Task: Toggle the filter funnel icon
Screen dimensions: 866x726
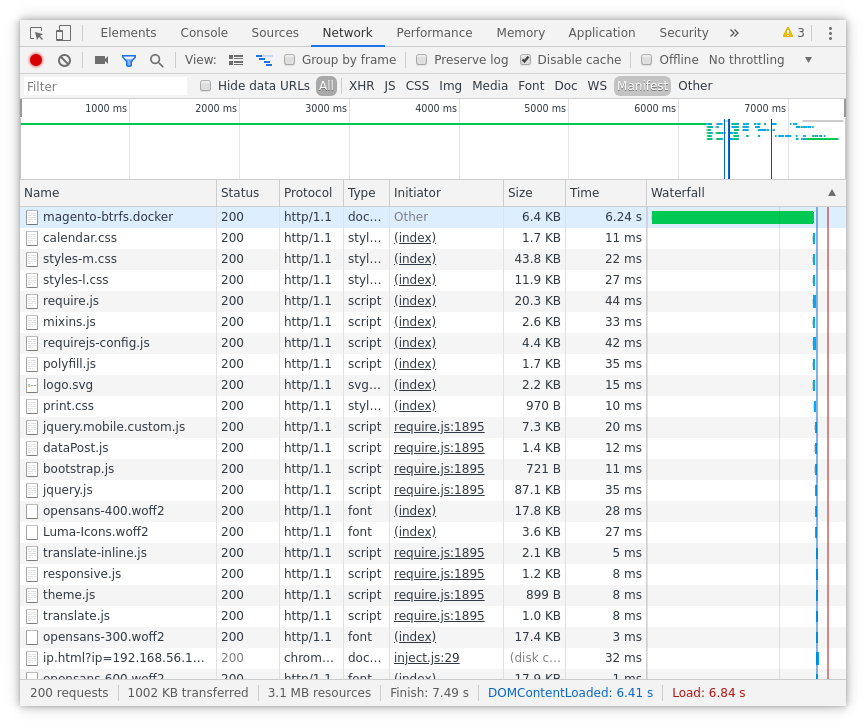Action: [x=129, y=60]
